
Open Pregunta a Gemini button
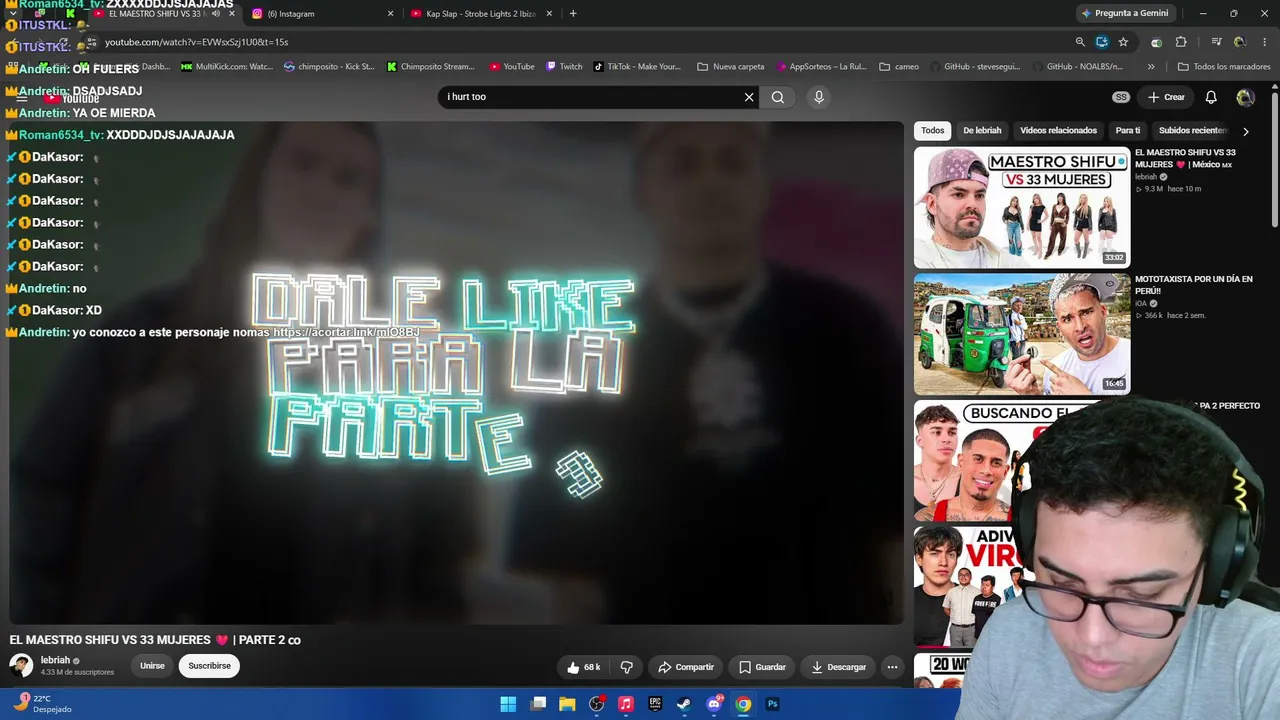(1124, 14)
